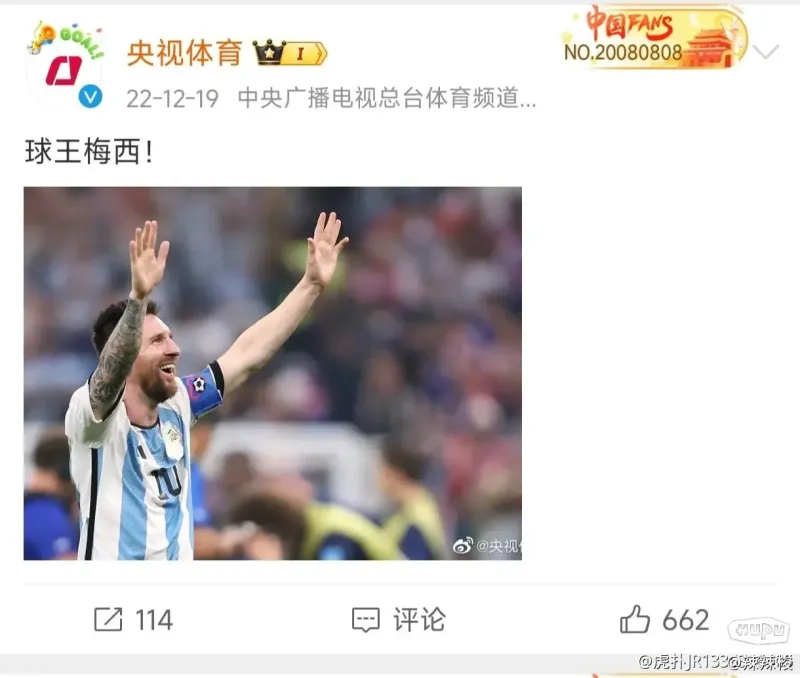This screenshot has height=678, width=800.
Task: Open source 中央广播电视总台体育频道 link
Action: click(387, 98)
